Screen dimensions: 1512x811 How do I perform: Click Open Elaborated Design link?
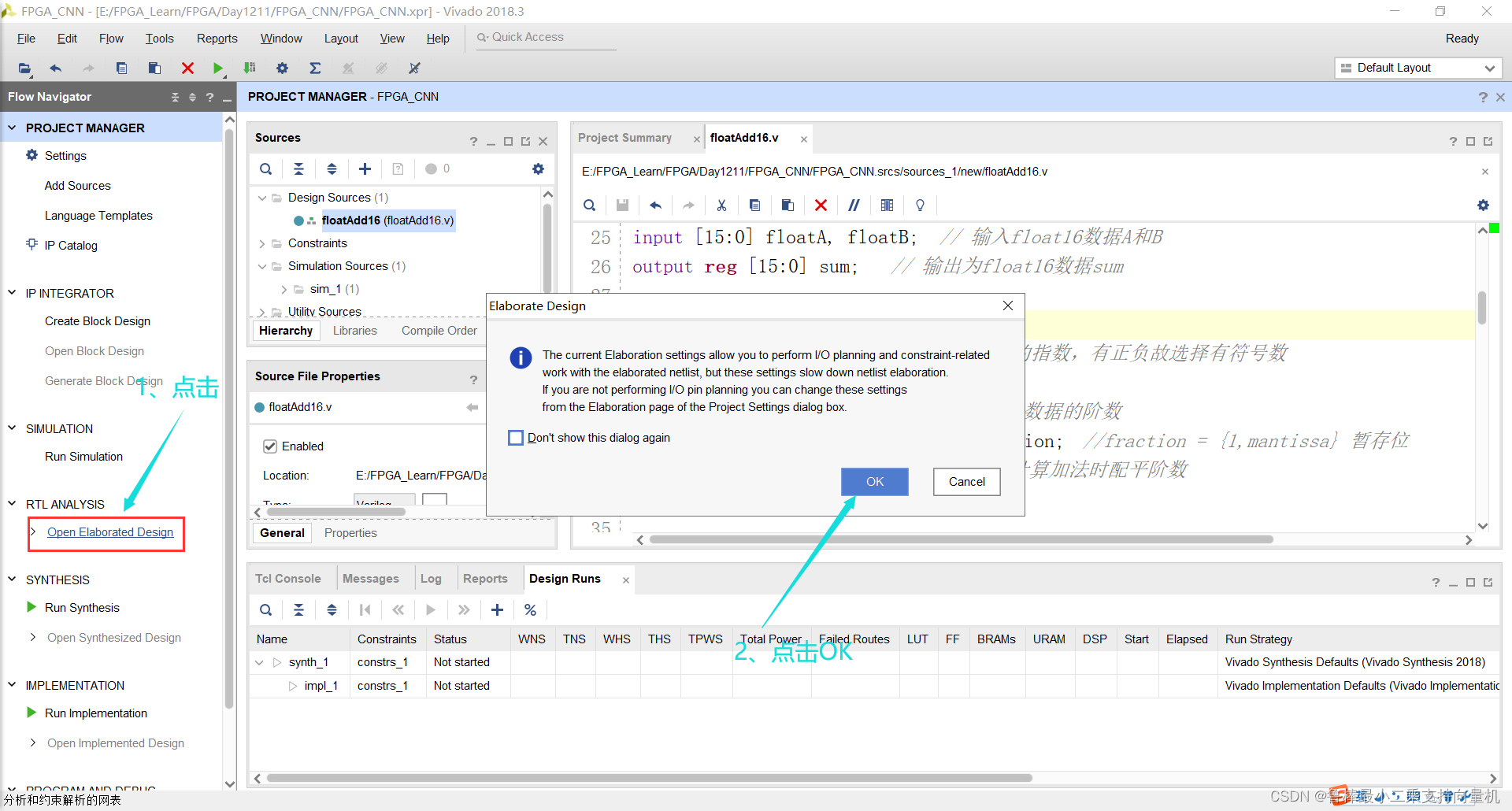[110, 532]
